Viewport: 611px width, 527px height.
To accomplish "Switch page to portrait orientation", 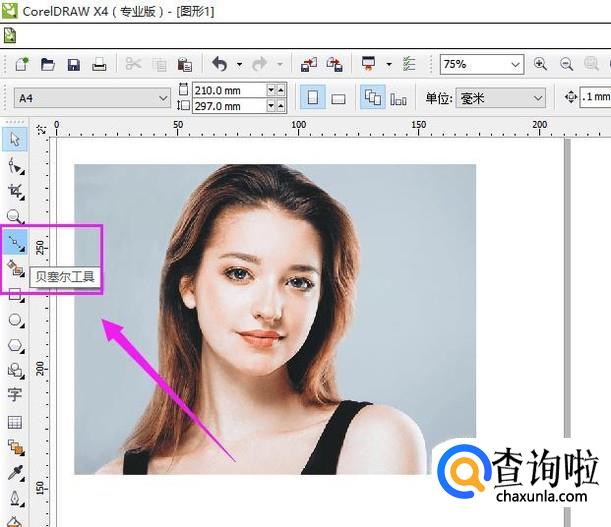I will 313,98.
